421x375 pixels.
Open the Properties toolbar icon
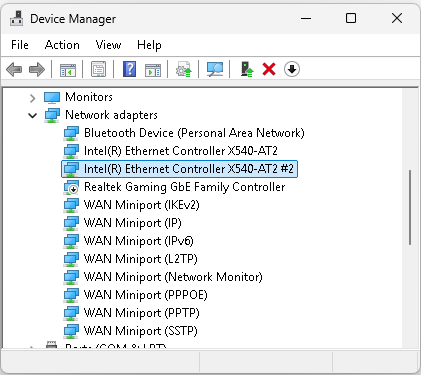[x=99, y=70]
